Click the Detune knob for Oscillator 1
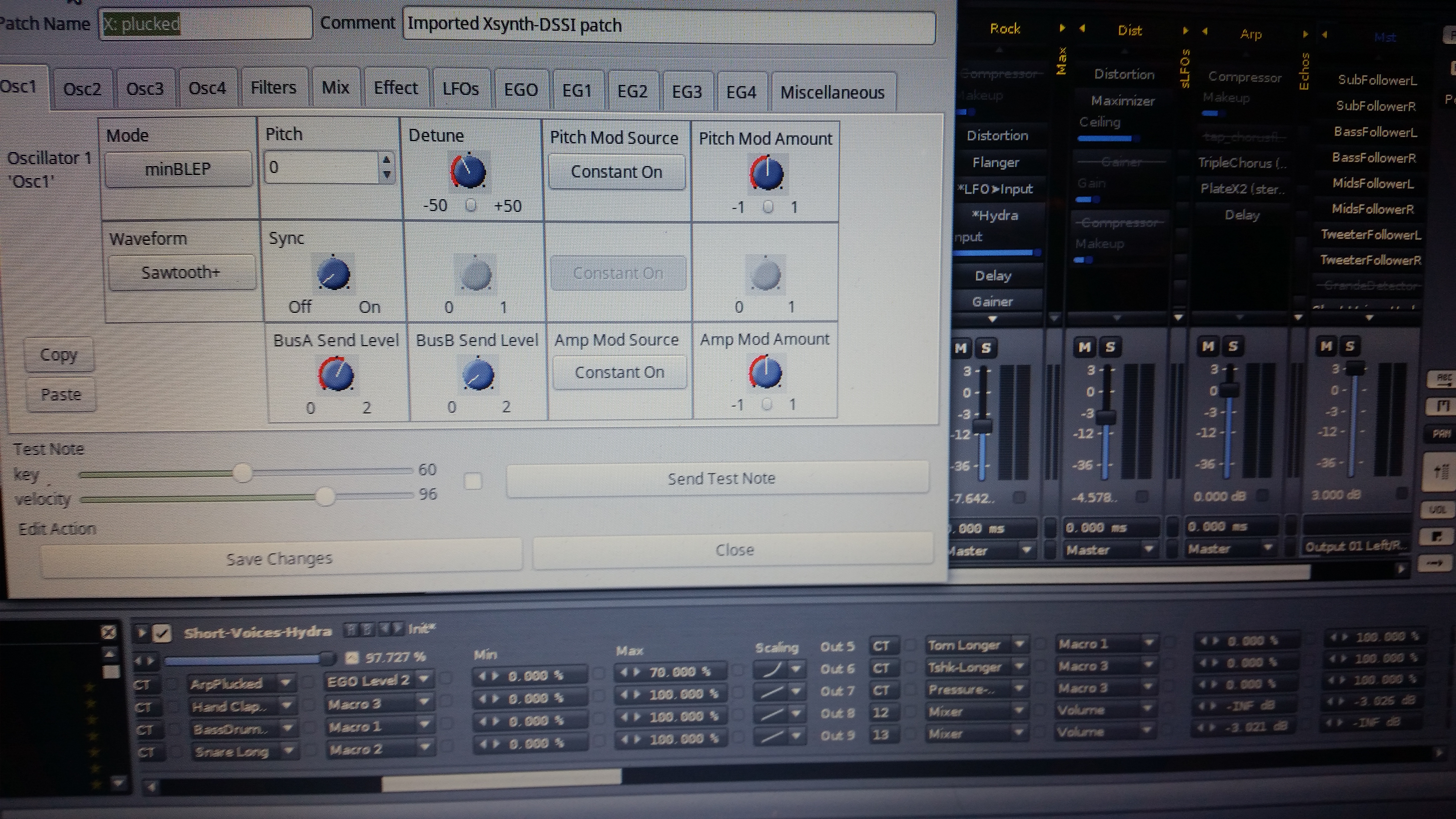The width and height of the screenshot is (1456, 819). coord(468,171)
